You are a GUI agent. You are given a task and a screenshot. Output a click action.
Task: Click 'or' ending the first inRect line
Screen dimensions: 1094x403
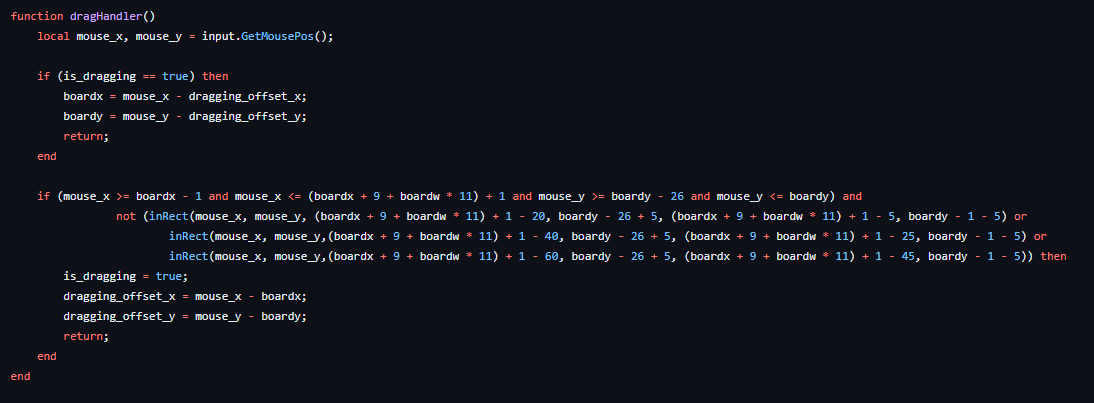1021,216
